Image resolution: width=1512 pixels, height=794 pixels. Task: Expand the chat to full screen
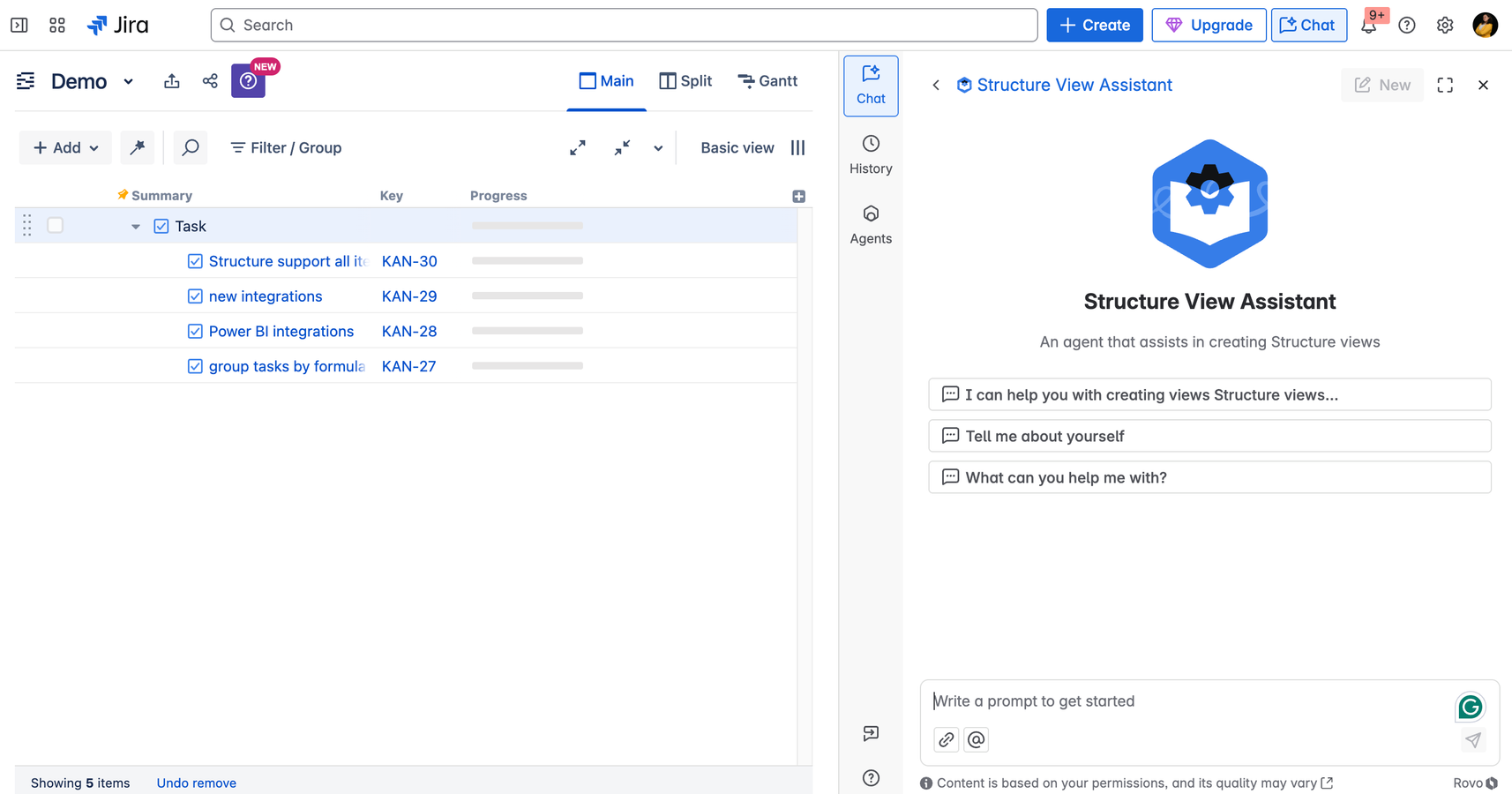[1445, 85]
